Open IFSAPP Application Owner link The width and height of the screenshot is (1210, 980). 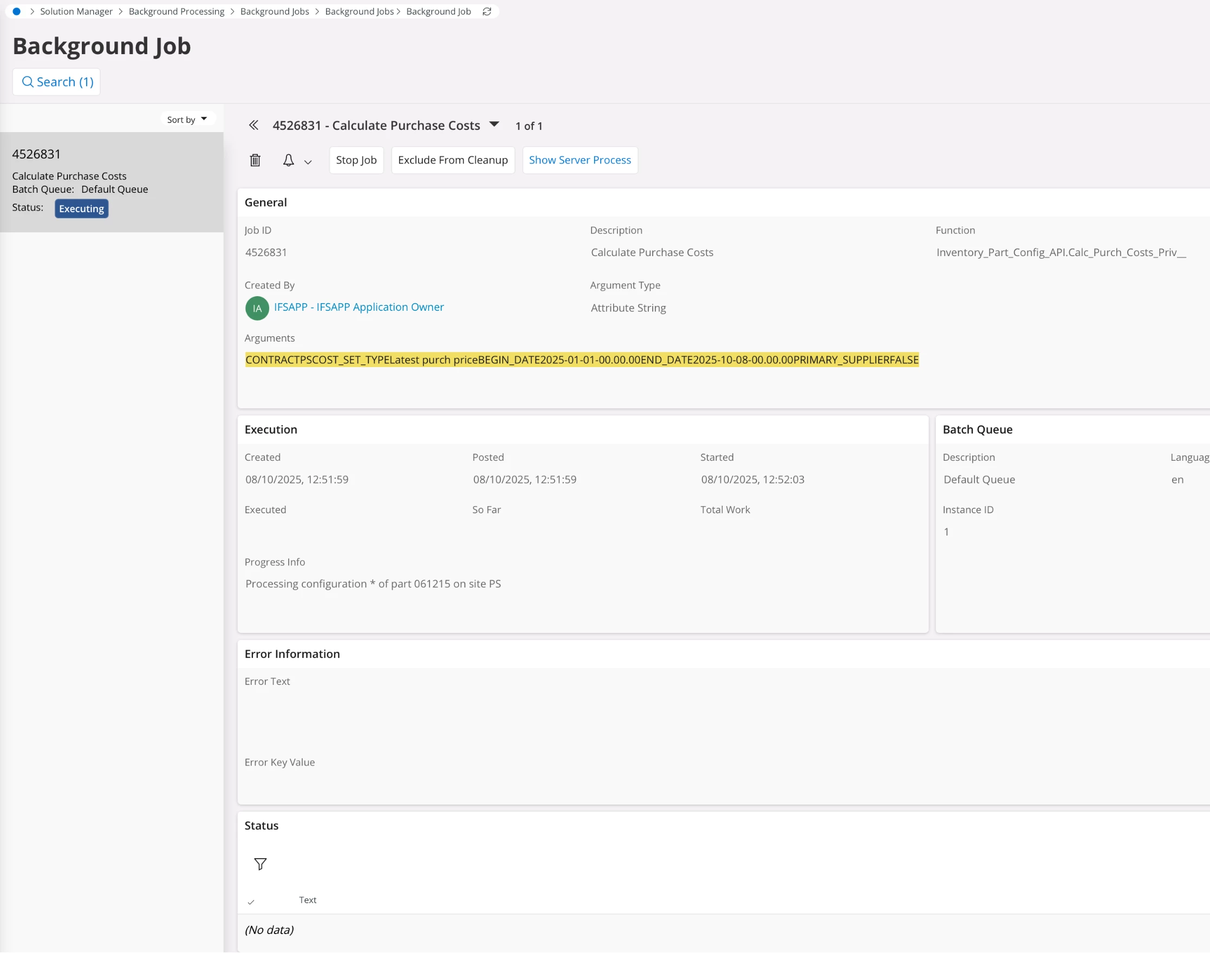click(x=359, y=307)
